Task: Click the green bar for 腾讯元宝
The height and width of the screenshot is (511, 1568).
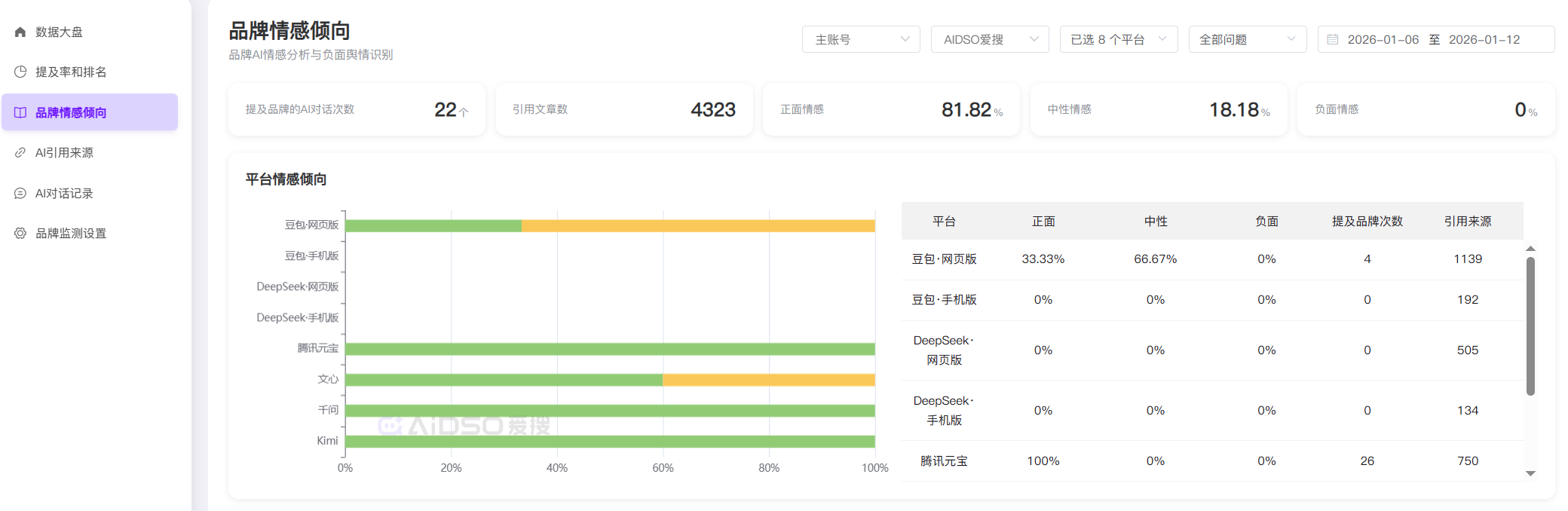Action: pos(609,349)
